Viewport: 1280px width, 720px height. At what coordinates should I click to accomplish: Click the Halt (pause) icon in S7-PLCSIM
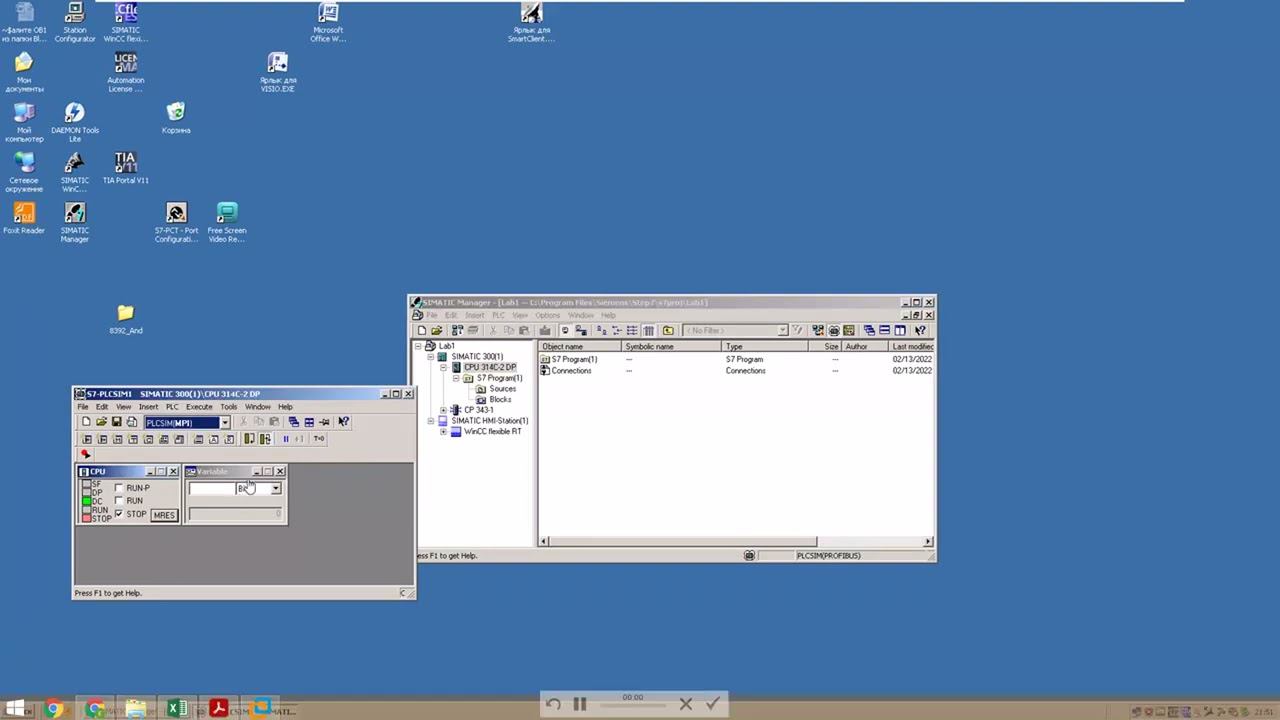tap(285, 439)
